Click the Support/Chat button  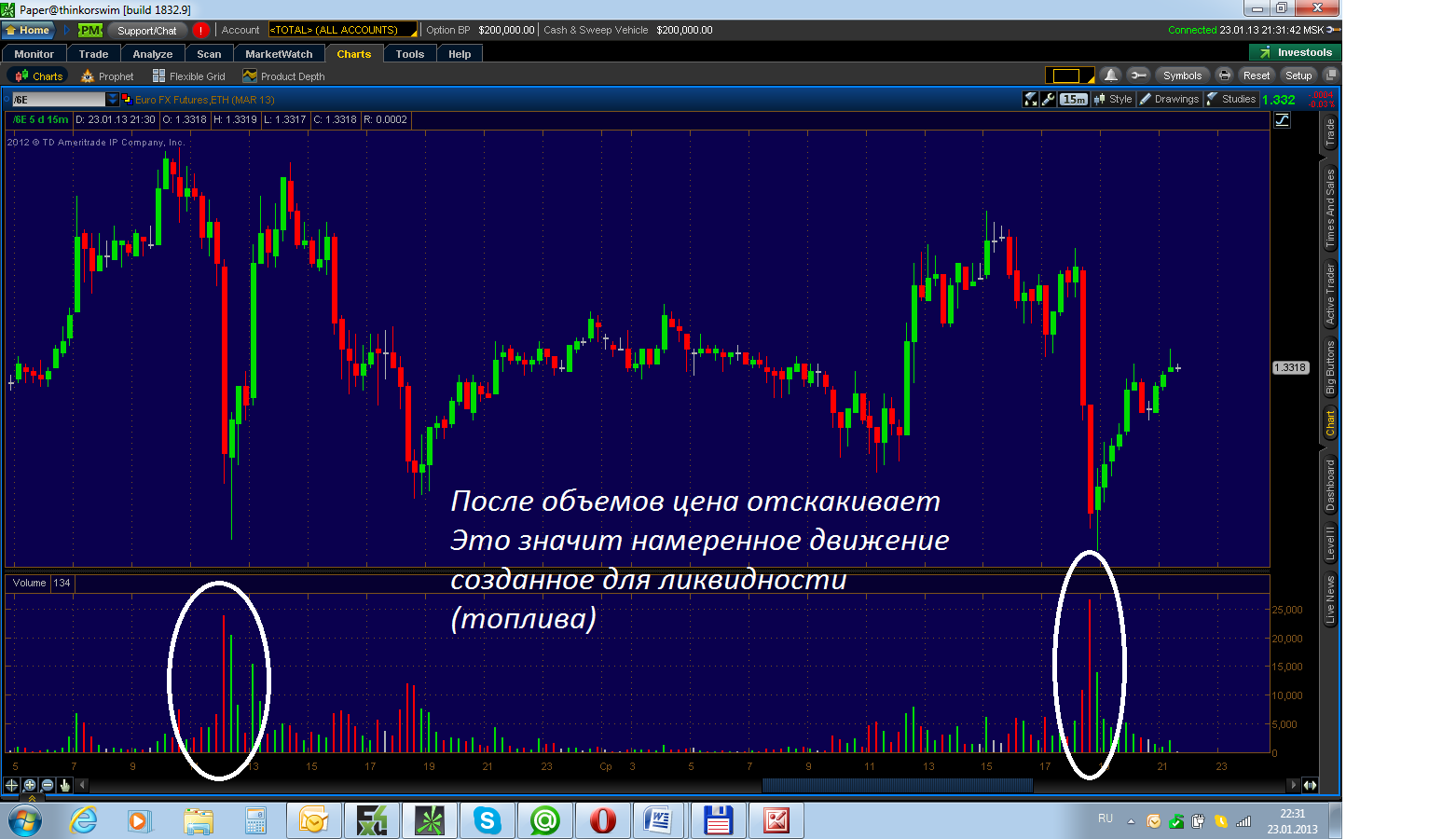(x=146, y=30)
